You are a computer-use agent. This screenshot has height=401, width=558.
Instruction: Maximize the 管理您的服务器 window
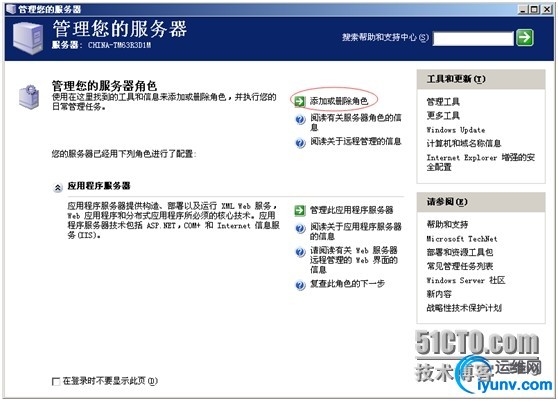point(534,9)
